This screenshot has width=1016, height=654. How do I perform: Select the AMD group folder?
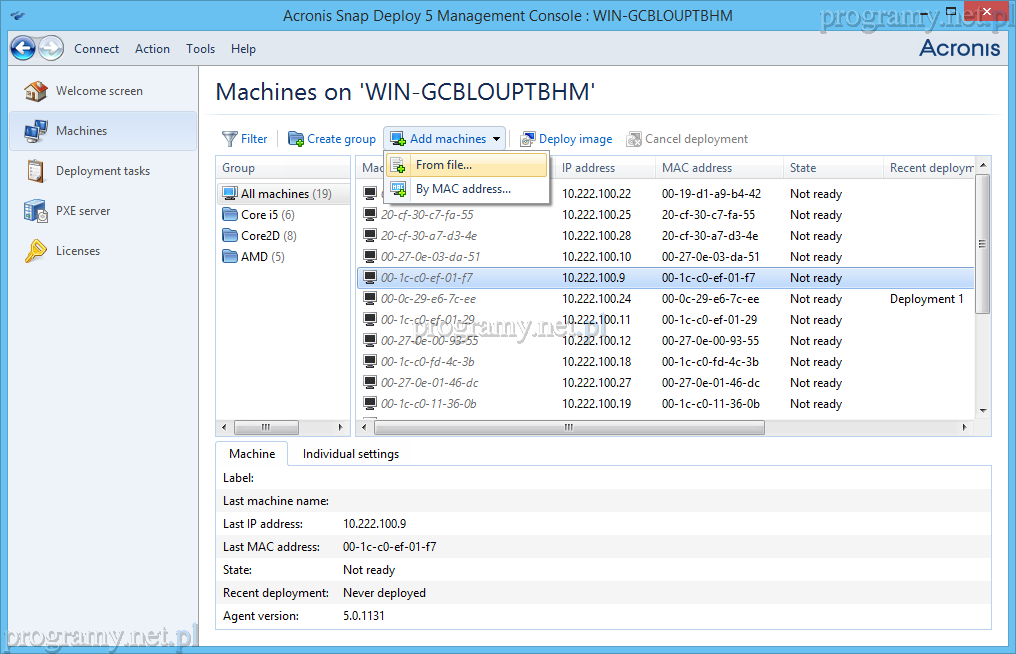click(254, 257)
